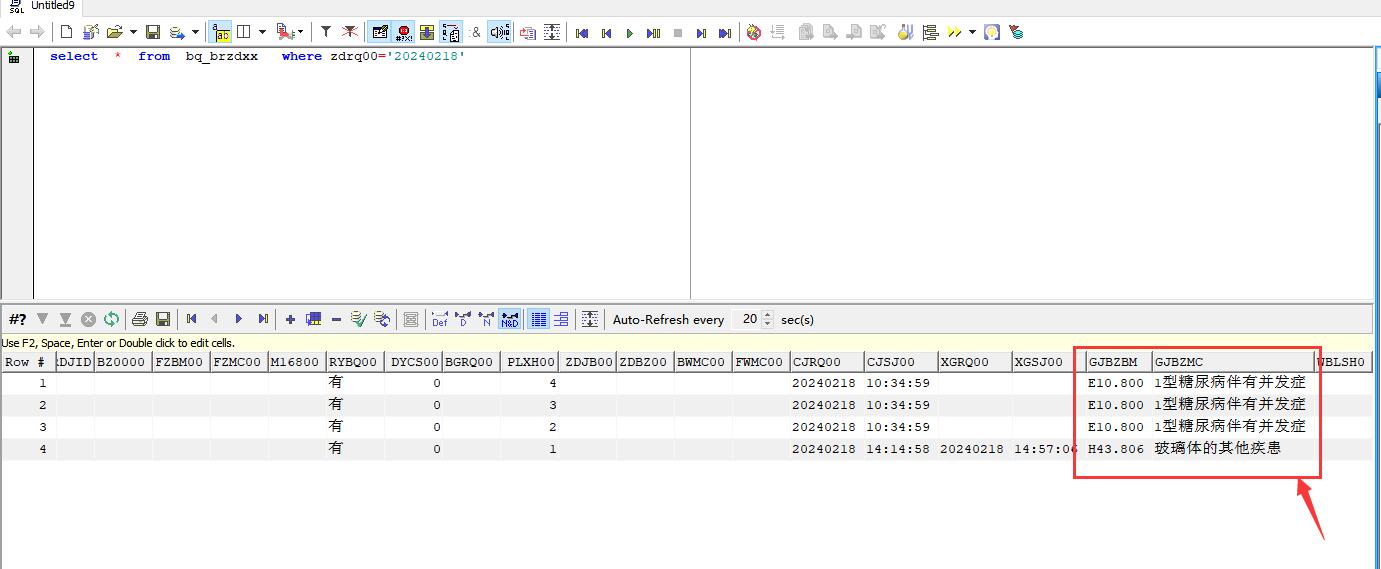The height and width of the screenshot is (569, 1381).
Task: Click the GJBZBM column header
Action: [x=1119, y=362]
